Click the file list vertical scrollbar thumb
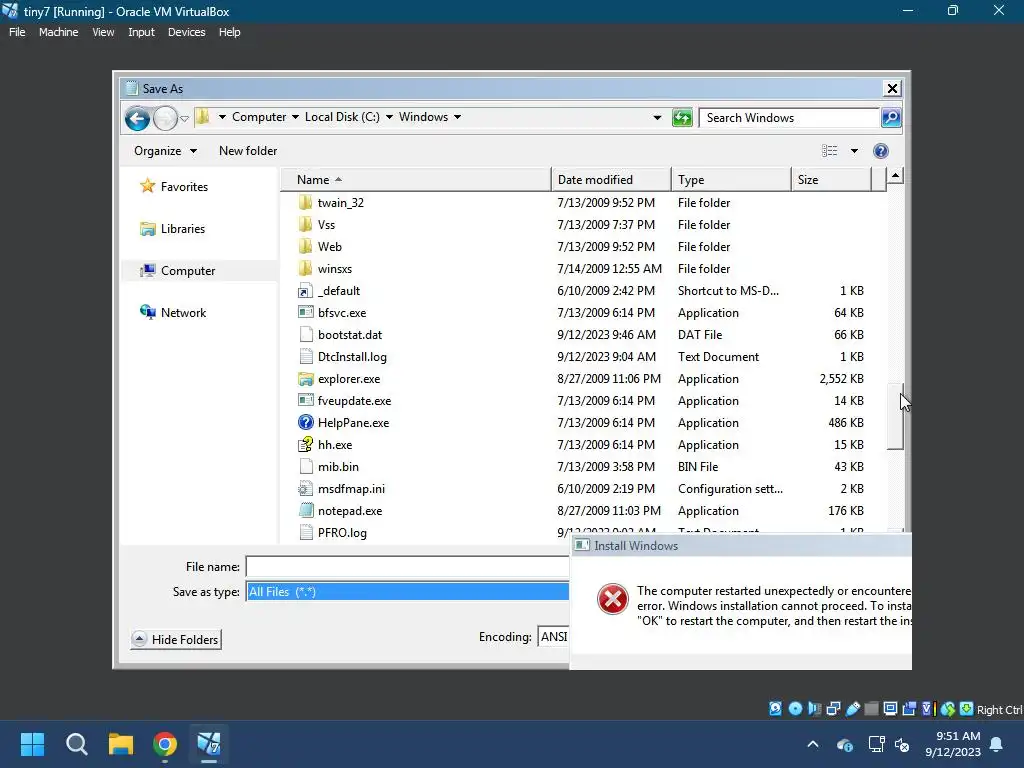Screen dimensions: 1024x768 (x=895, y=417)
